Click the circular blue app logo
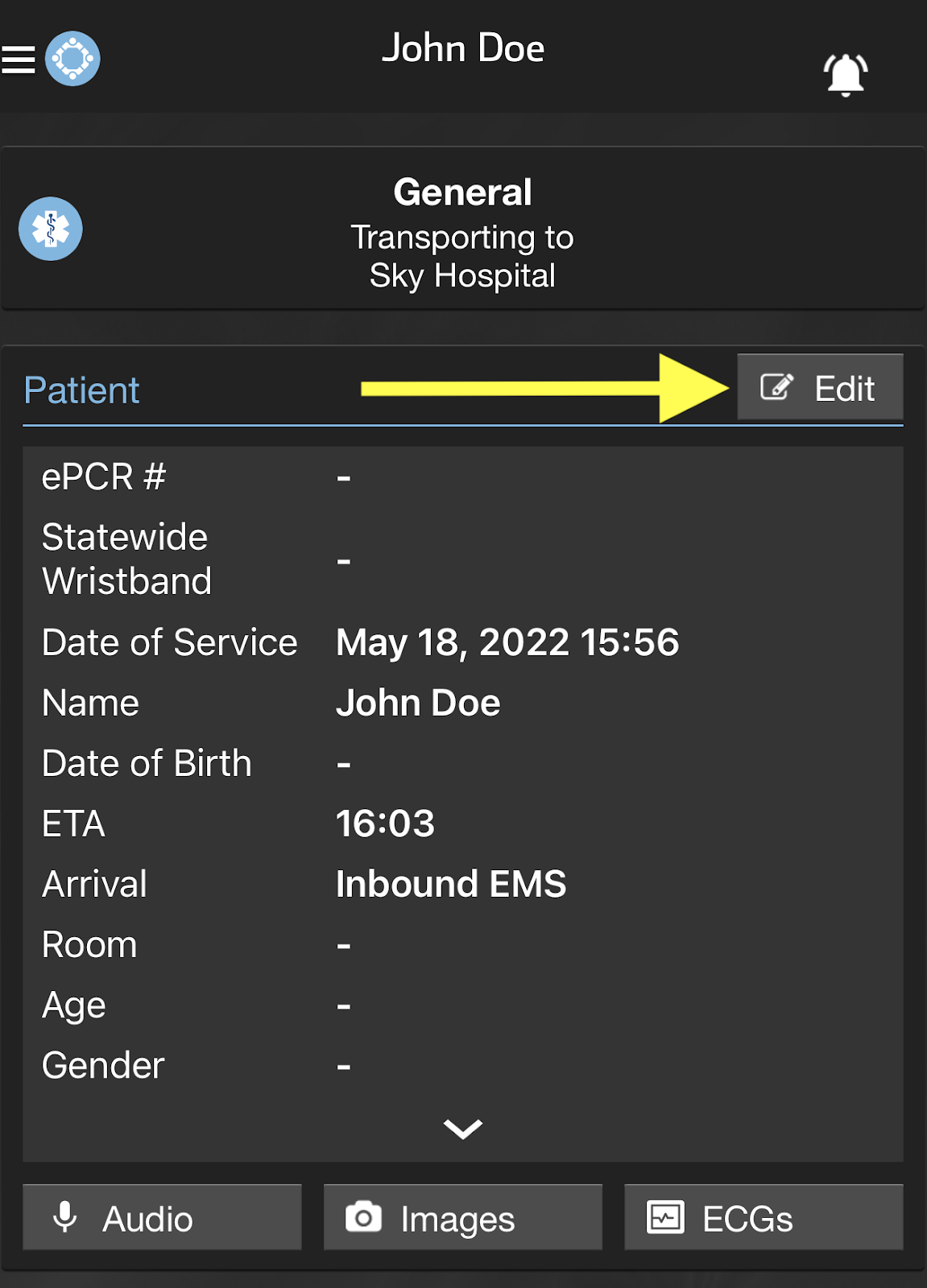This screenshot has width=927, height=1288. [72, 59]
